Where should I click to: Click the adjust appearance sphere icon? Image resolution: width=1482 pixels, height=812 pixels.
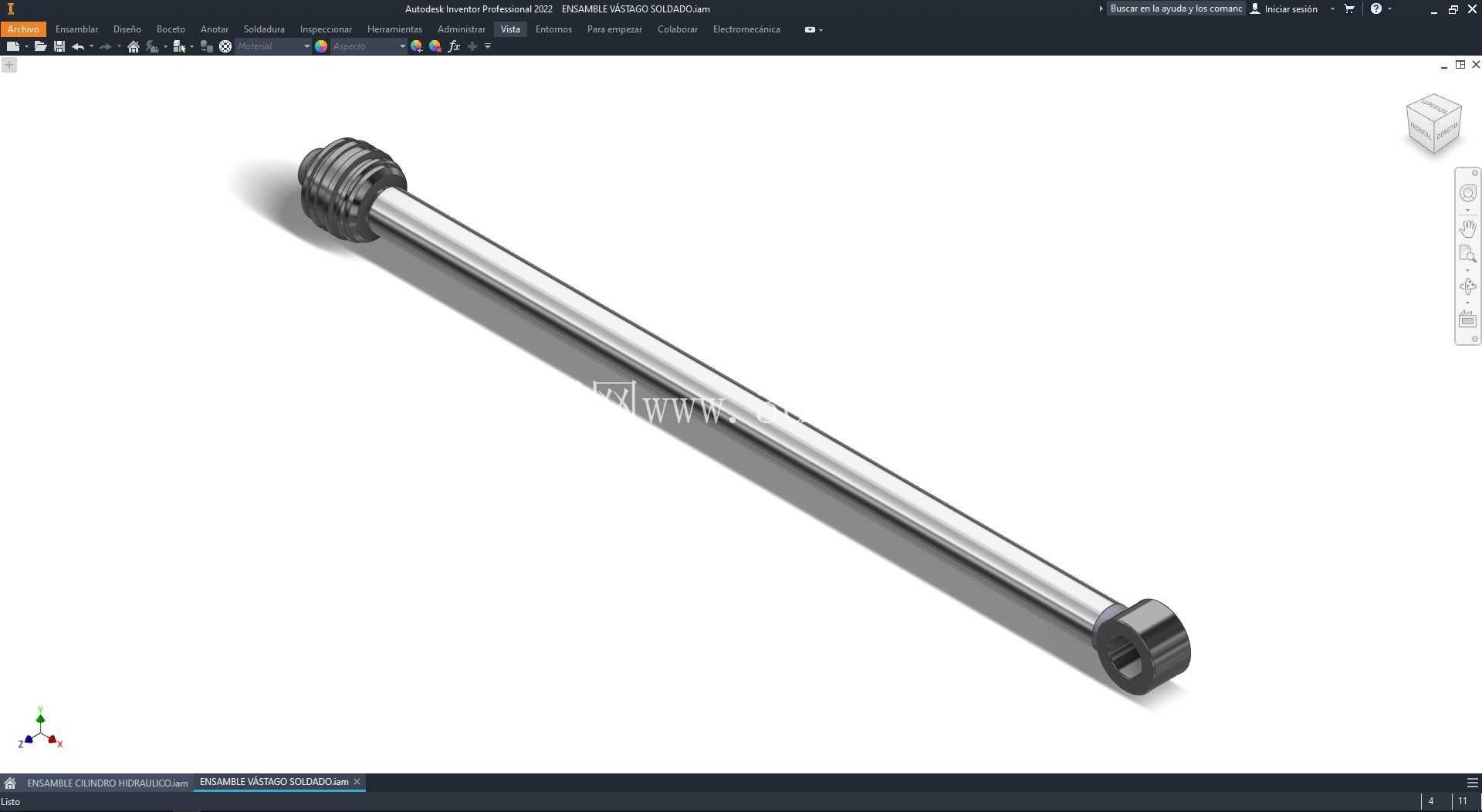(417, 46)
